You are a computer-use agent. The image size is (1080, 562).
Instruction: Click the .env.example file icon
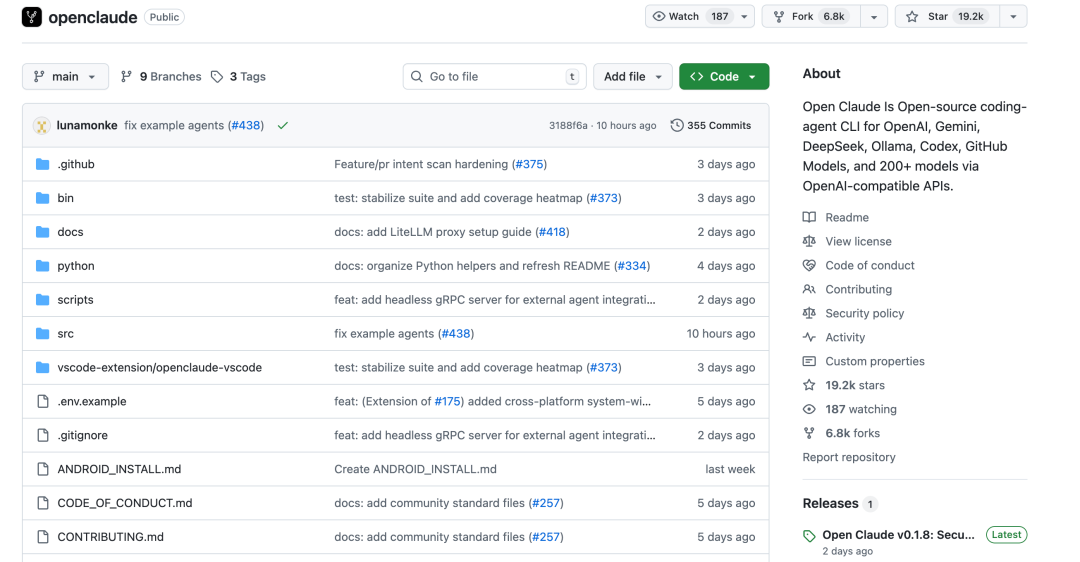coord(42,402)
